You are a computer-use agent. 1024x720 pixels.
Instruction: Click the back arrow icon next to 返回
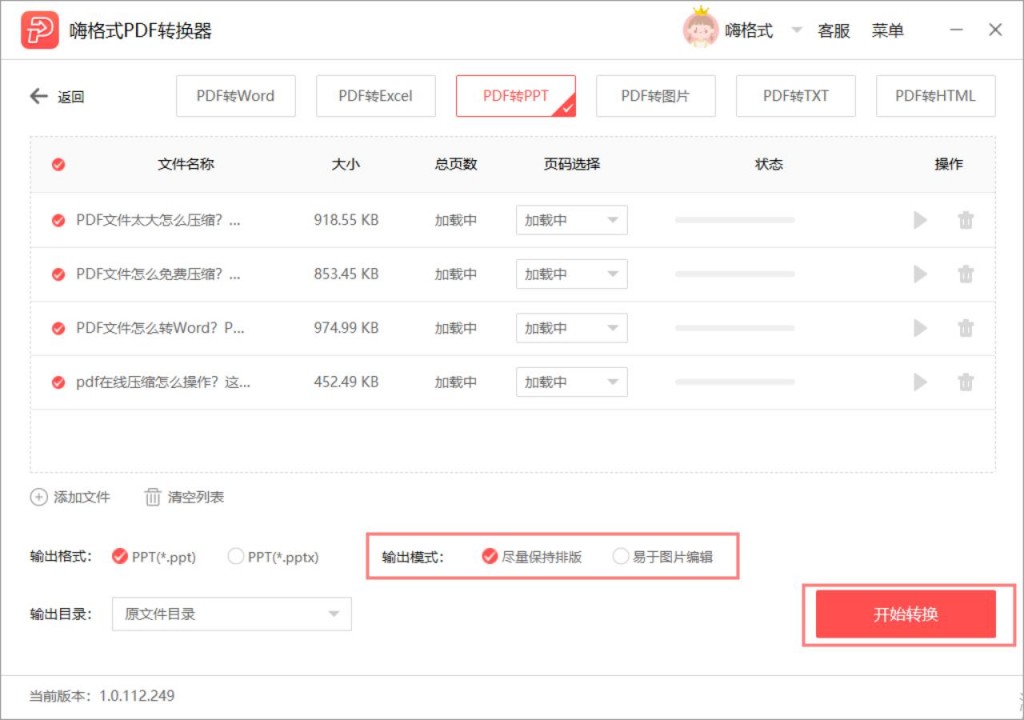pos(39,96)
